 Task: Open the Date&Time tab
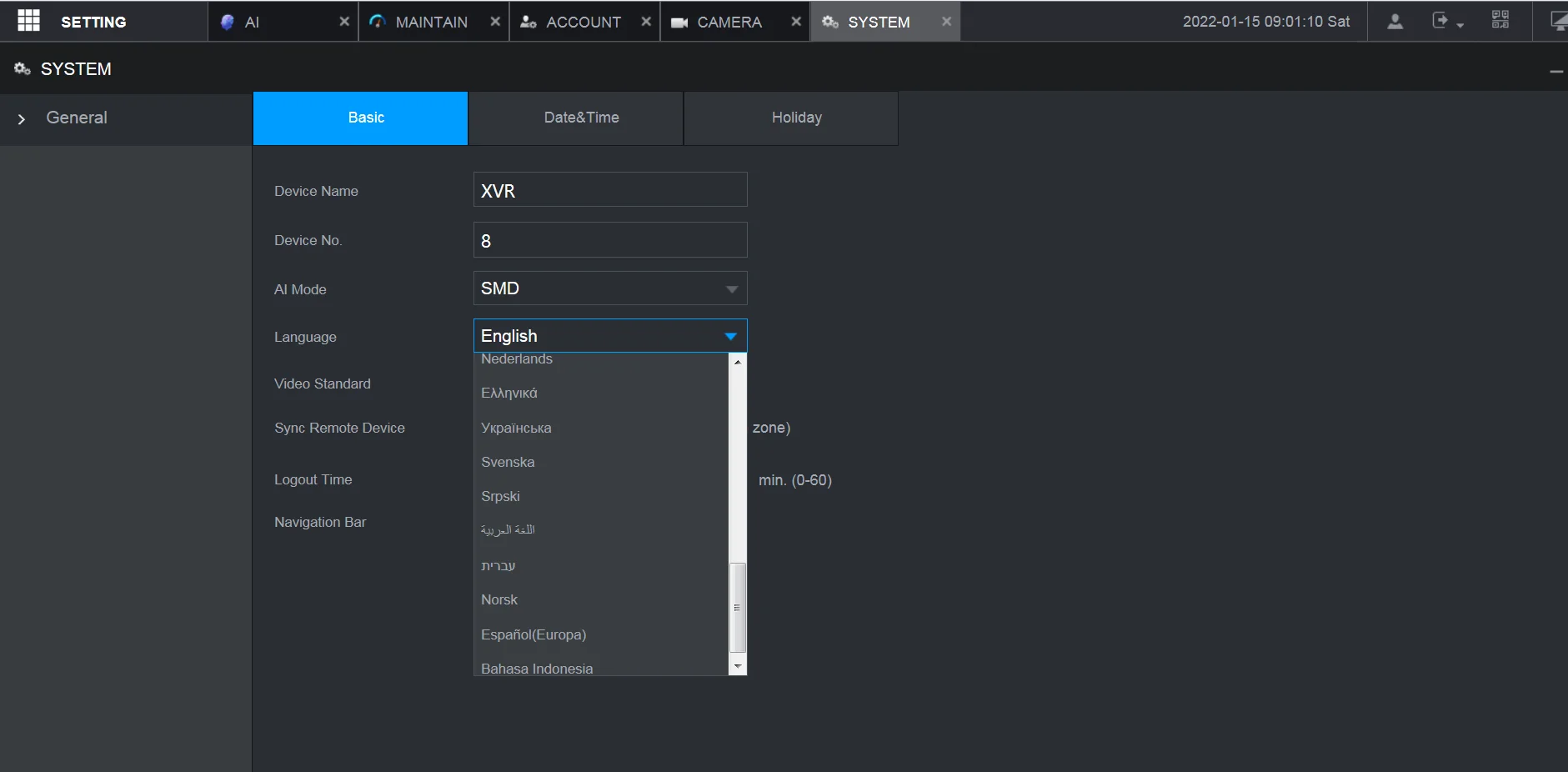576,118
